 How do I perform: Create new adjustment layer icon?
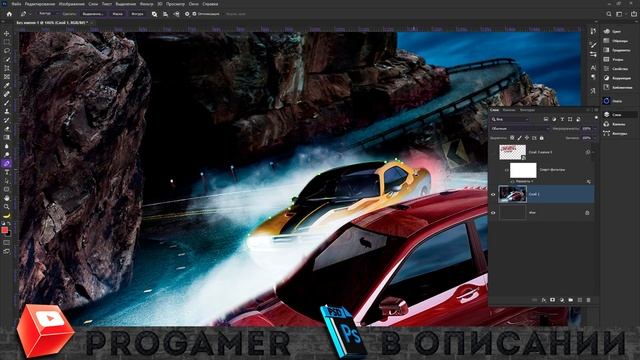[562, 300]
